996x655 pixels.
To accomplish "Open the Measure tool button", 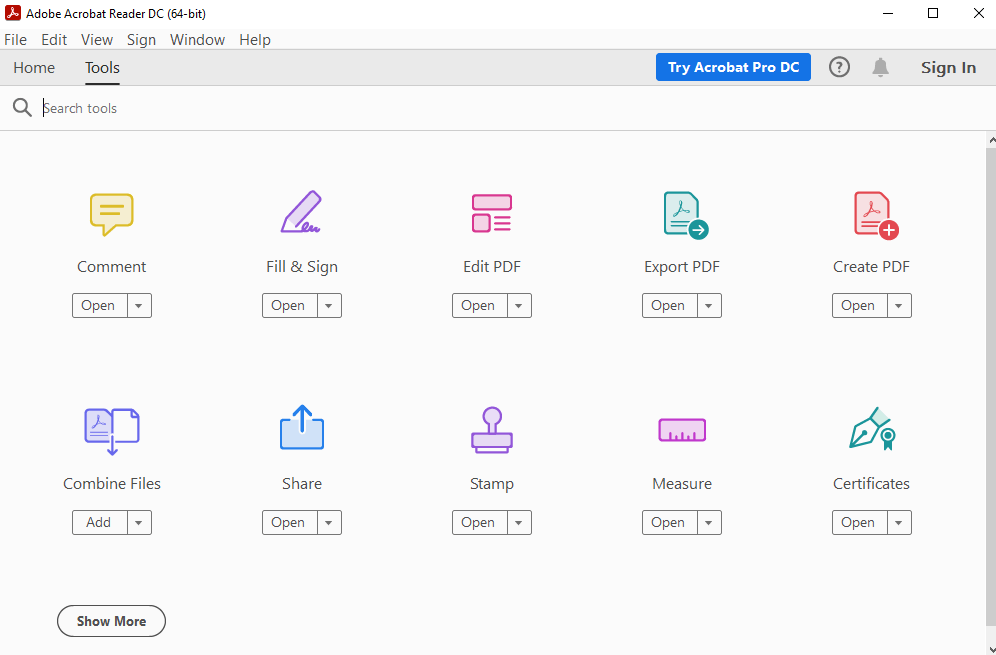I will tap(670, 522).
